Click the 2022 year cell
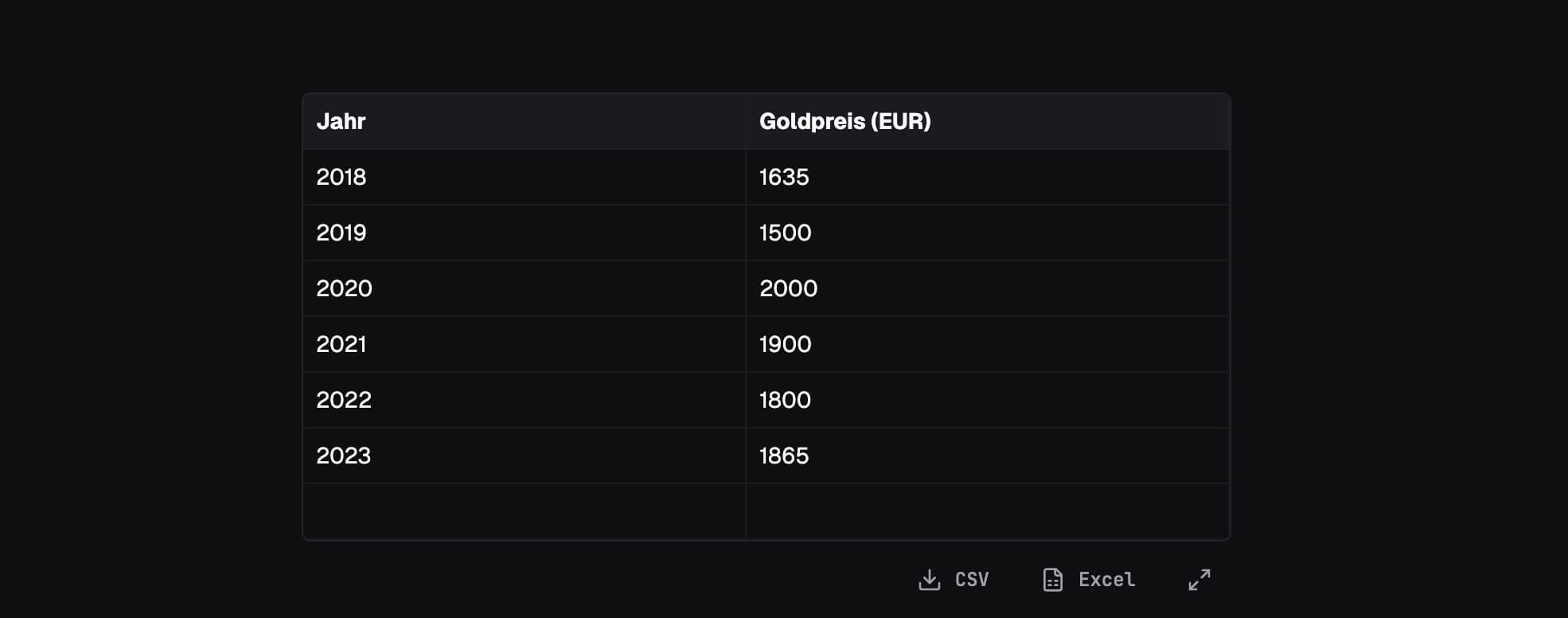 [x=524, y=400]
